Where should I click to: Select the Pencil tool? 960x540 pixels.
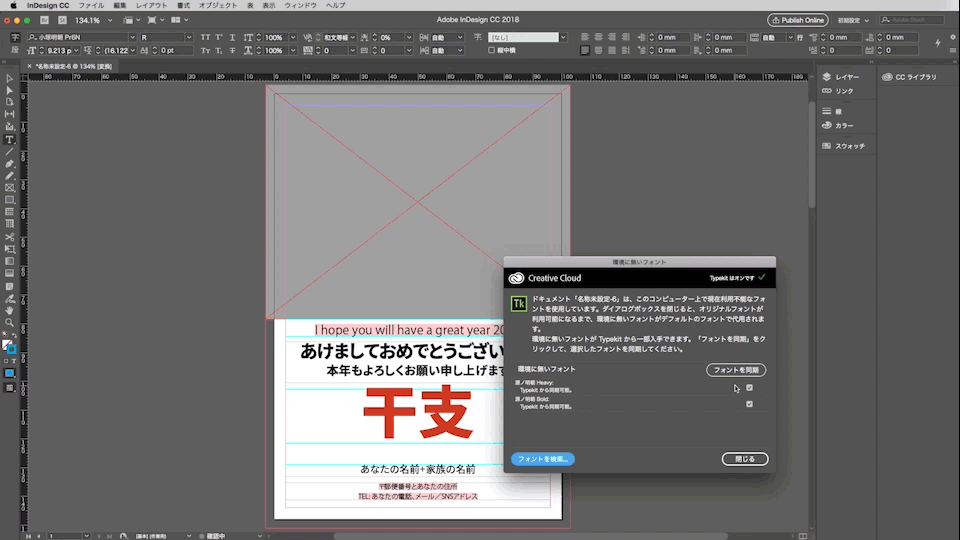pos(9,176)
